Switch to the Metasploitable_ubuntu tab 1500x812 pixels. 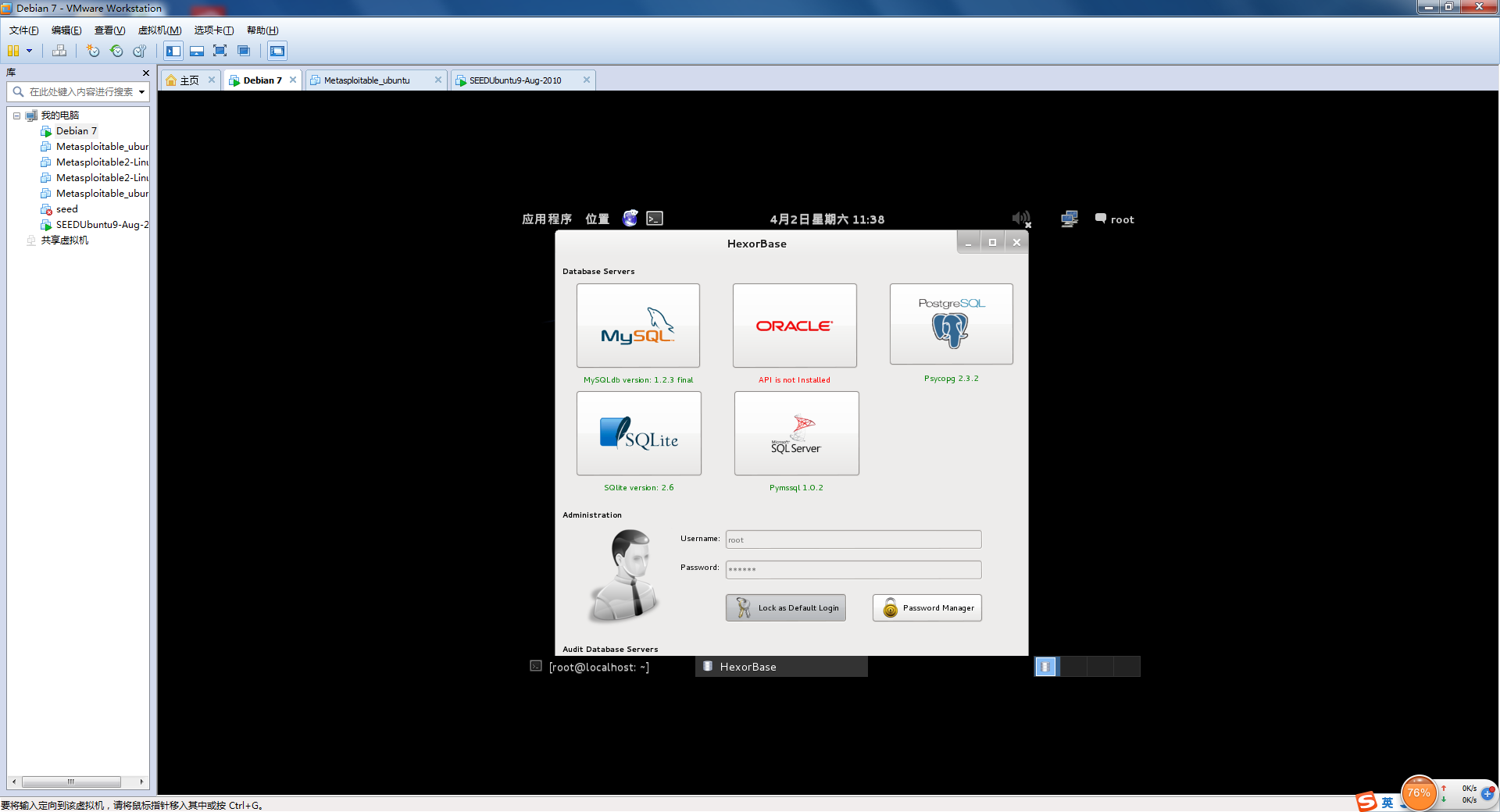click(366, 80)
